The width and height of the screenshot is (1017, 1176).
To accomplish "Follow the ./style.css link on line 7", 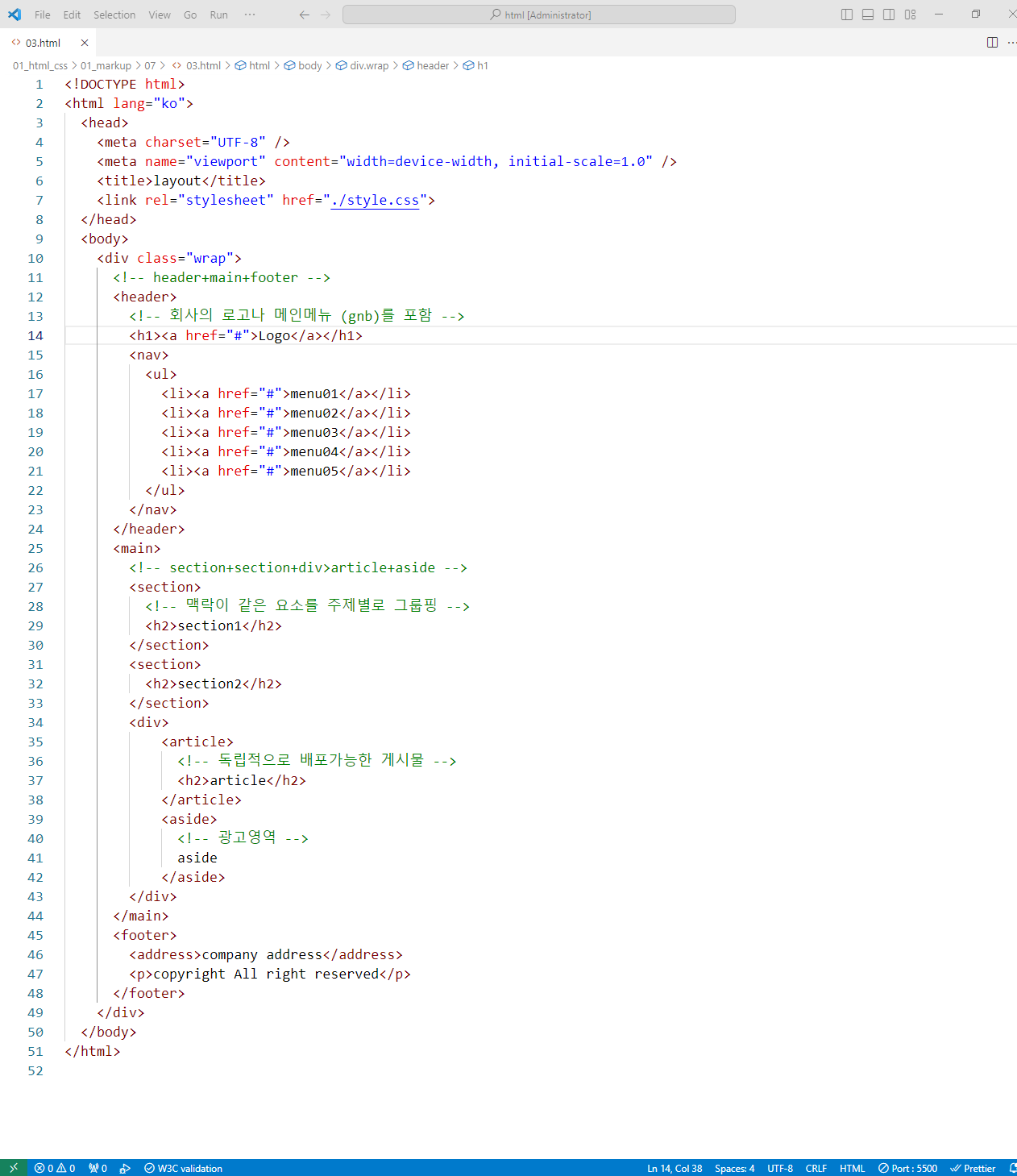I will coord(375,200).
